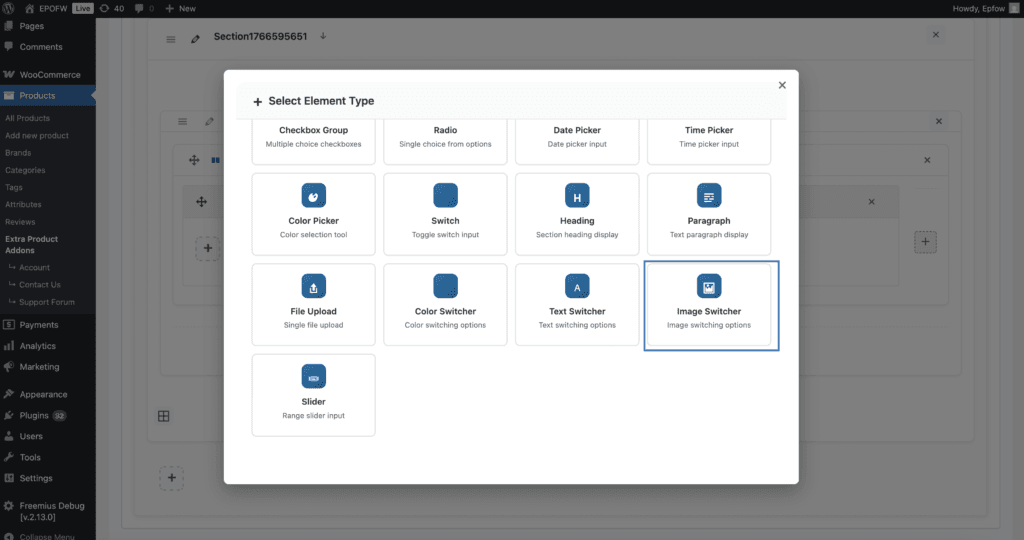Open Add new product link

(37, 136)
